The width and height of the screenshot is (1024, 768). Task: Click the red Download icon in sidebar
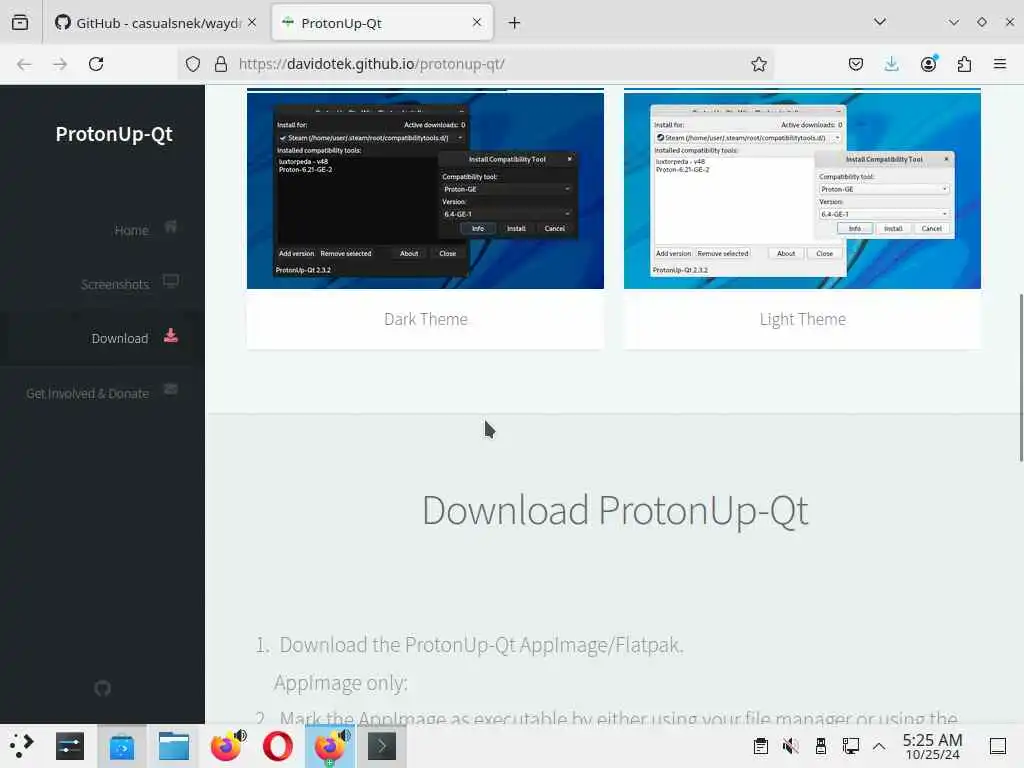(x=170, y=335)
